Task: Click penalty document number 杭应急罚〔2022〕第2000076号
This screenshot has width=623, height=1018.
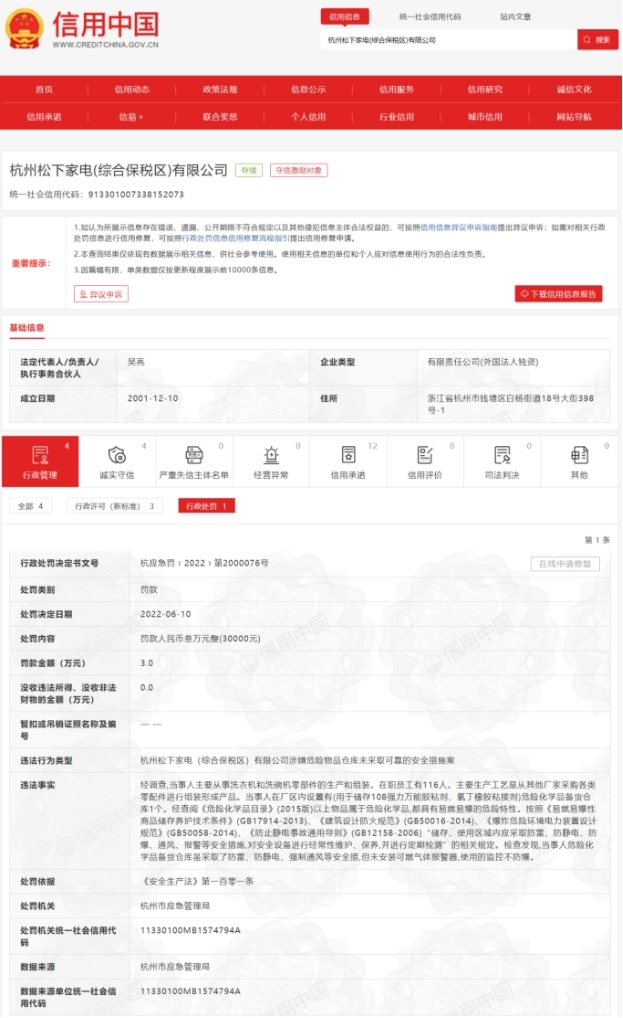Action: (204, 563)
